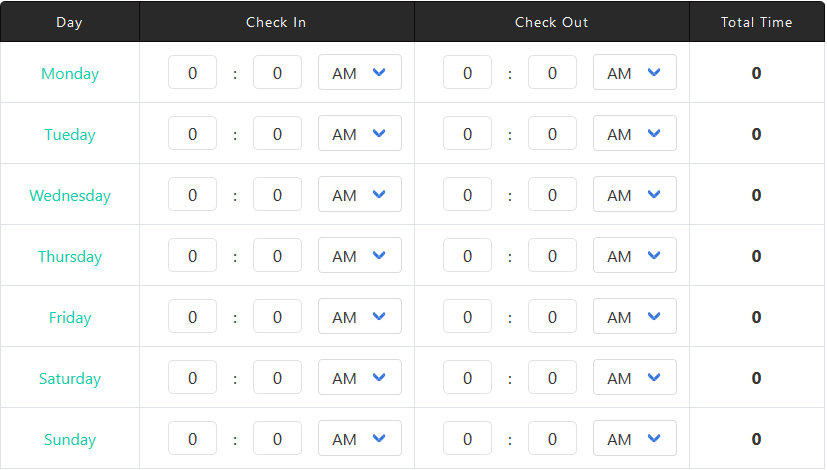Open Wednesday check-in AM/PM dropdown
Image resolution: width=827 pixels, height=470 pixels.
(x=360, y=194)
